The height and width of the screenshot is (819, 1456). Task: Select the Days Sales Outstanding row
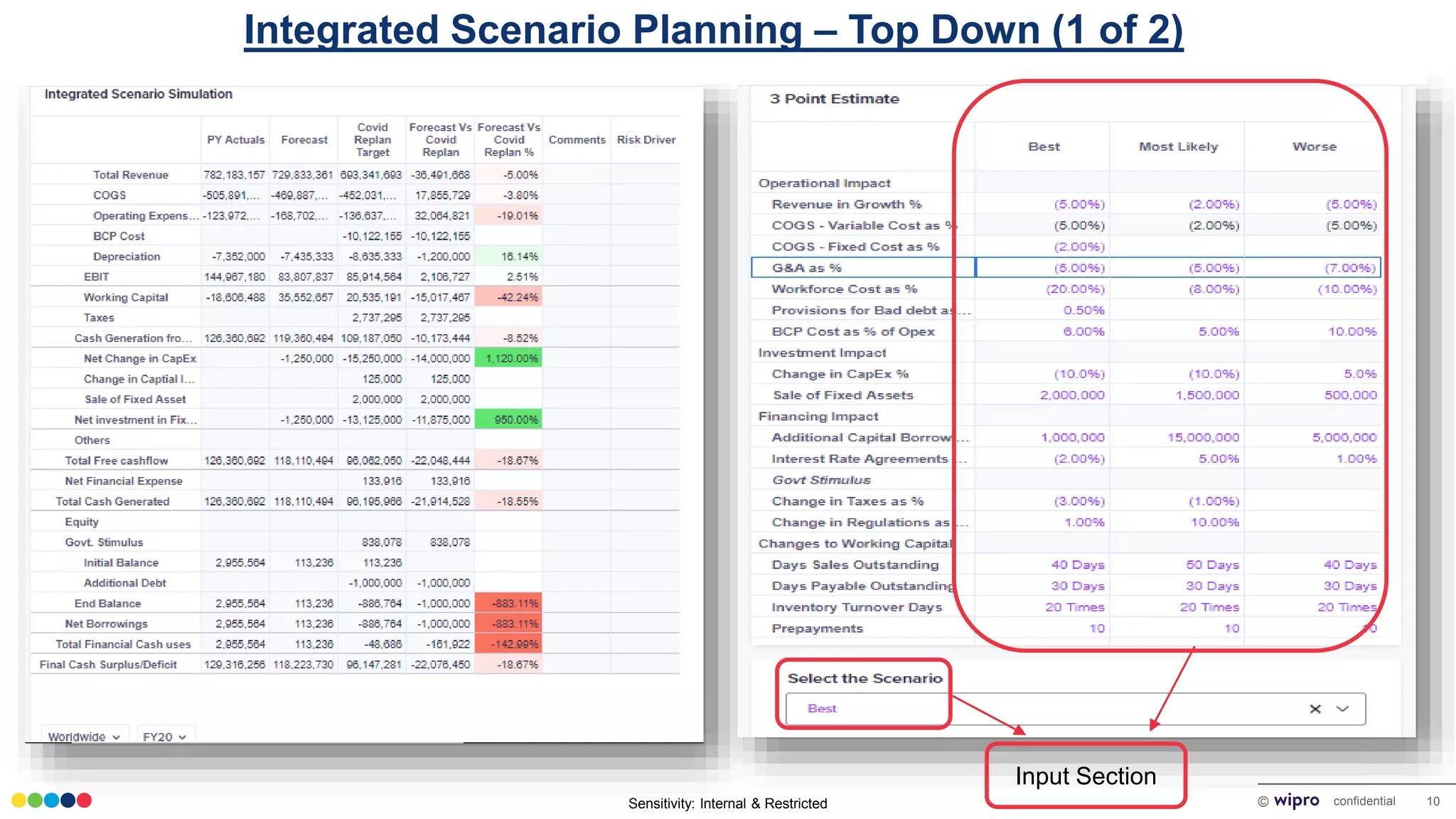[1066, 564]
